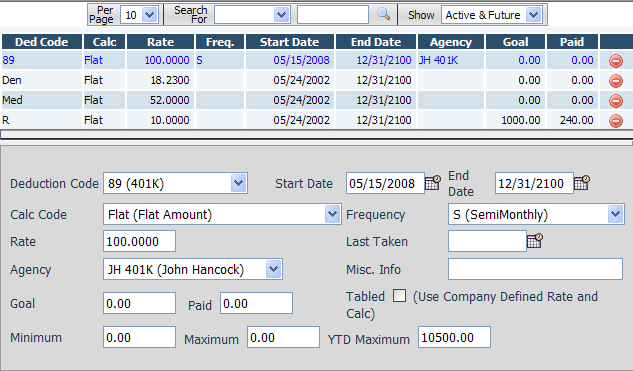The image size is (633, 371).
Task: Sort by Start Date column header
Action: [x=290, y=42]
